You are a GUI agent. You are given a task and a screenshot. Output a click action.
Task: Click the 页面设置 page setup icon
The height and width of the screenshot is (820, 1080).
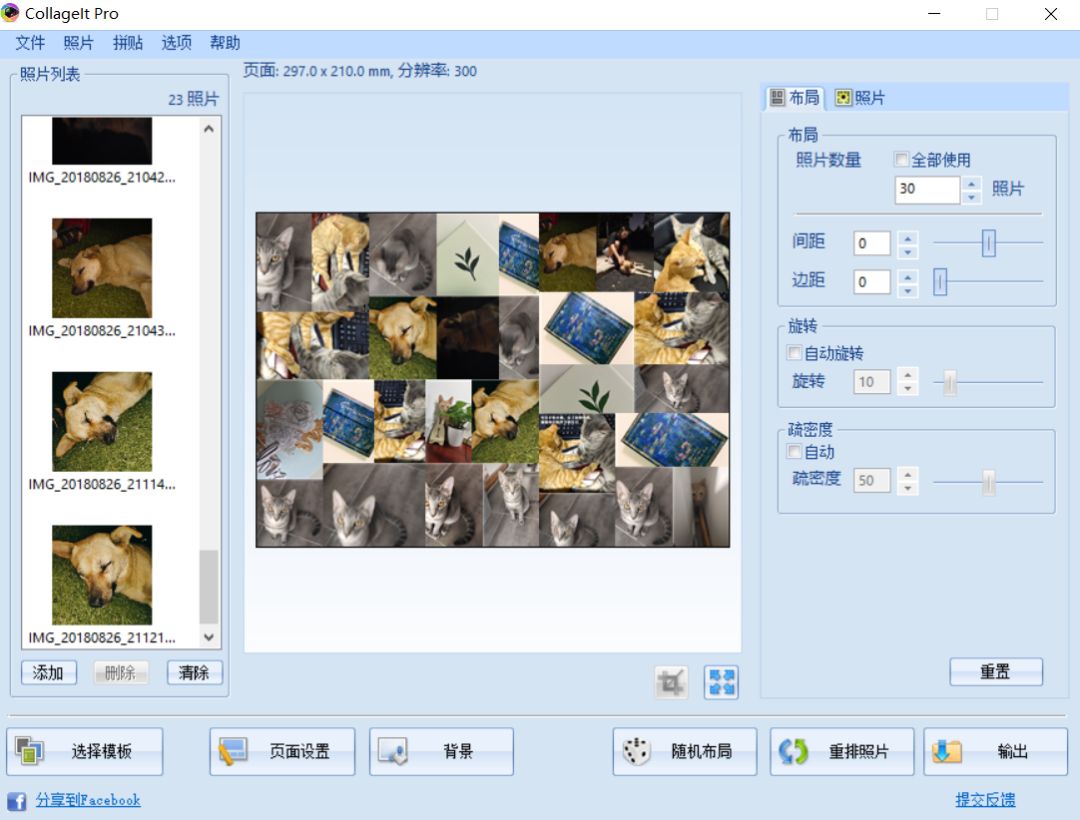[228, 751]
